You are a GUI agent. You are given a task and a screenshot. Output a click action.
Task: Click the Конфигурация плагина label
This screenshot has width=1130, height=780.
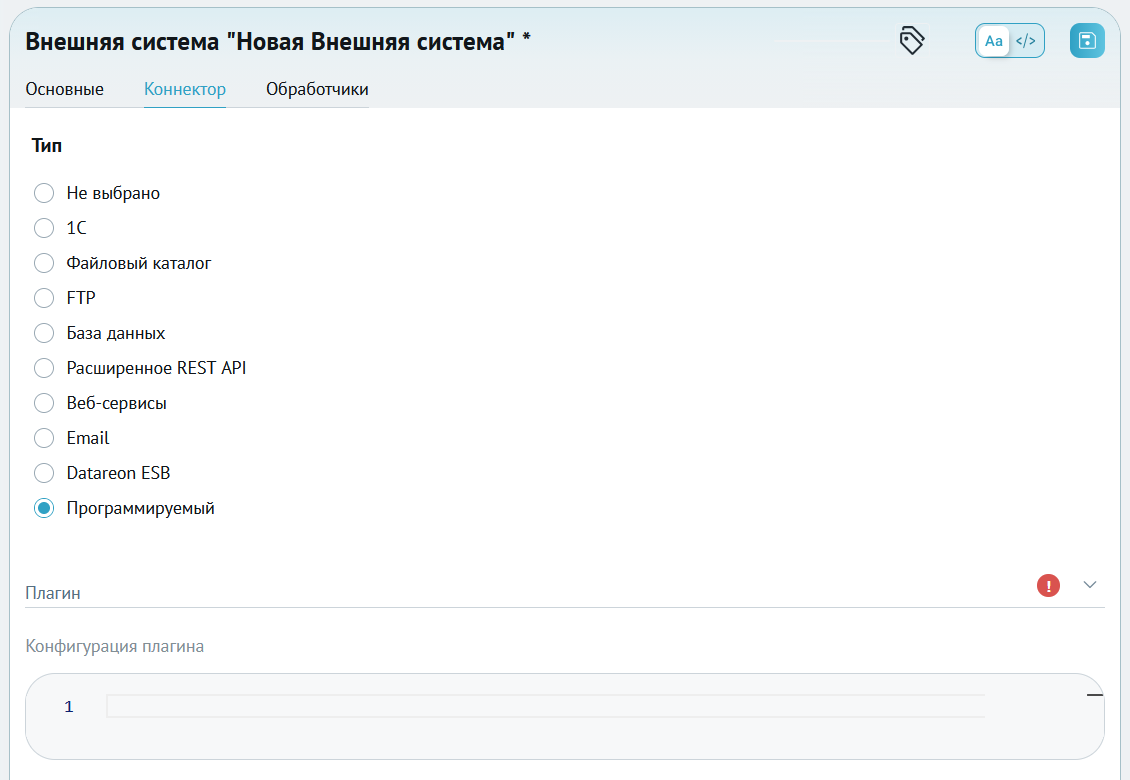coord(115,646)
